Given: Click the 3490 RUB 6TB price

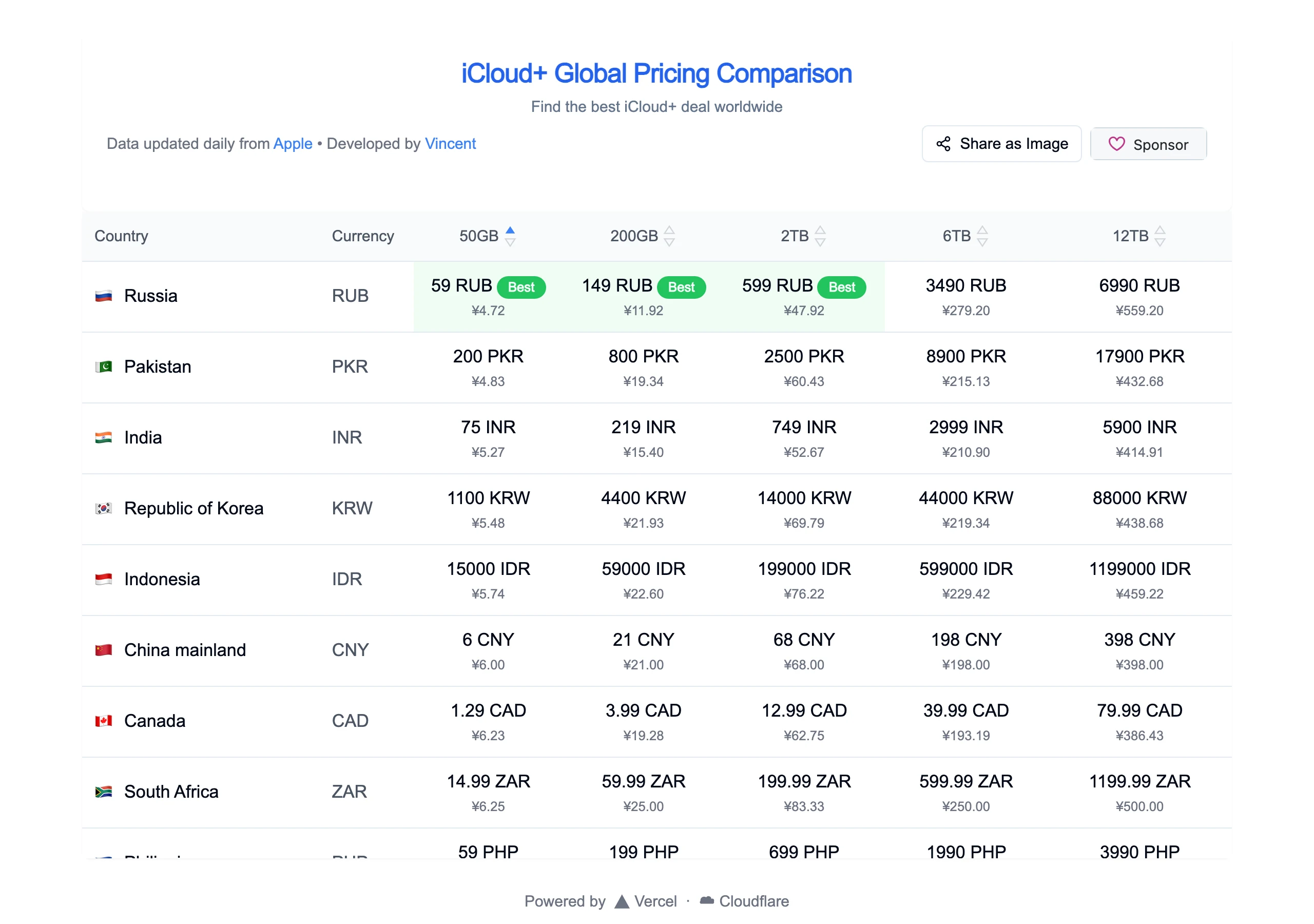Looking at the screenshot, I should coord(966,286).
